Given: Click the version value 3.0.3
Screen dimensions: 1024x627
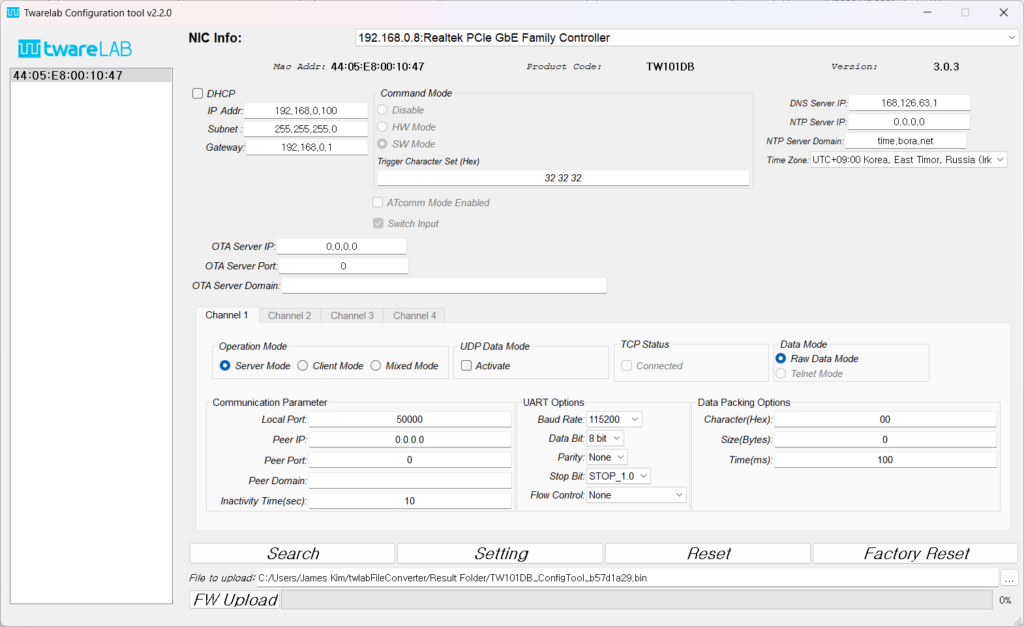Looking at the screenshot, I should click(946, 67).
